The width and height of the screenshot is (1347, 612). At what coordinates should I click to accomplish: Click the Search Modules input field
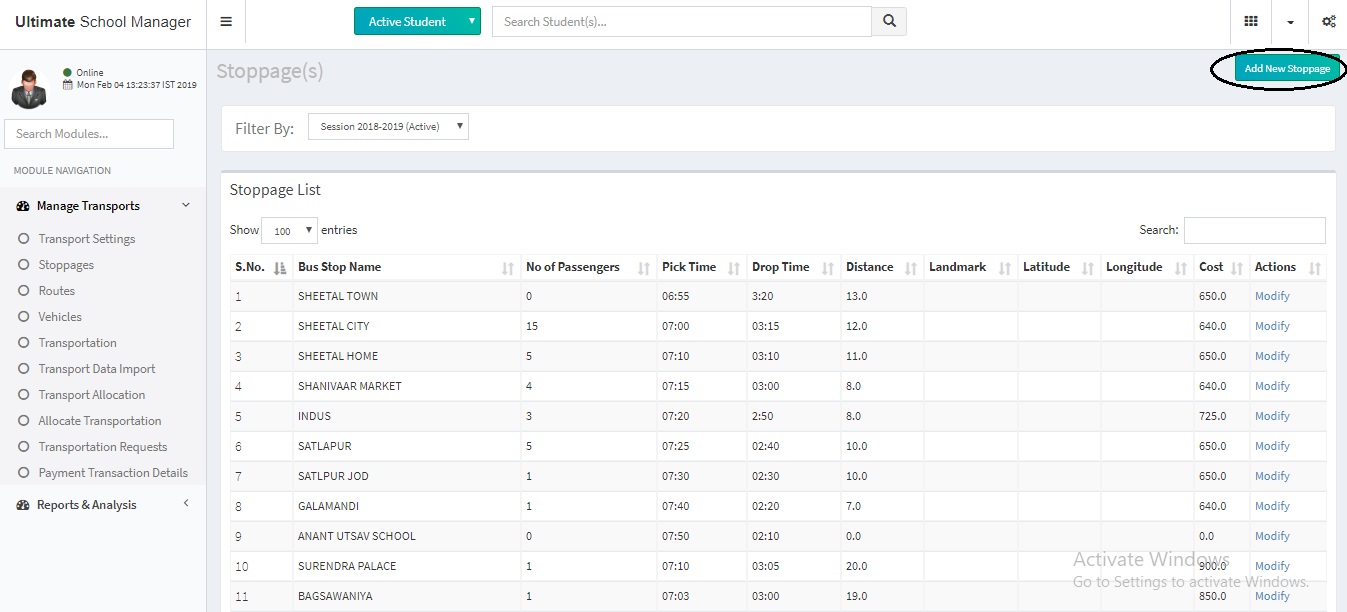point(89,134)
